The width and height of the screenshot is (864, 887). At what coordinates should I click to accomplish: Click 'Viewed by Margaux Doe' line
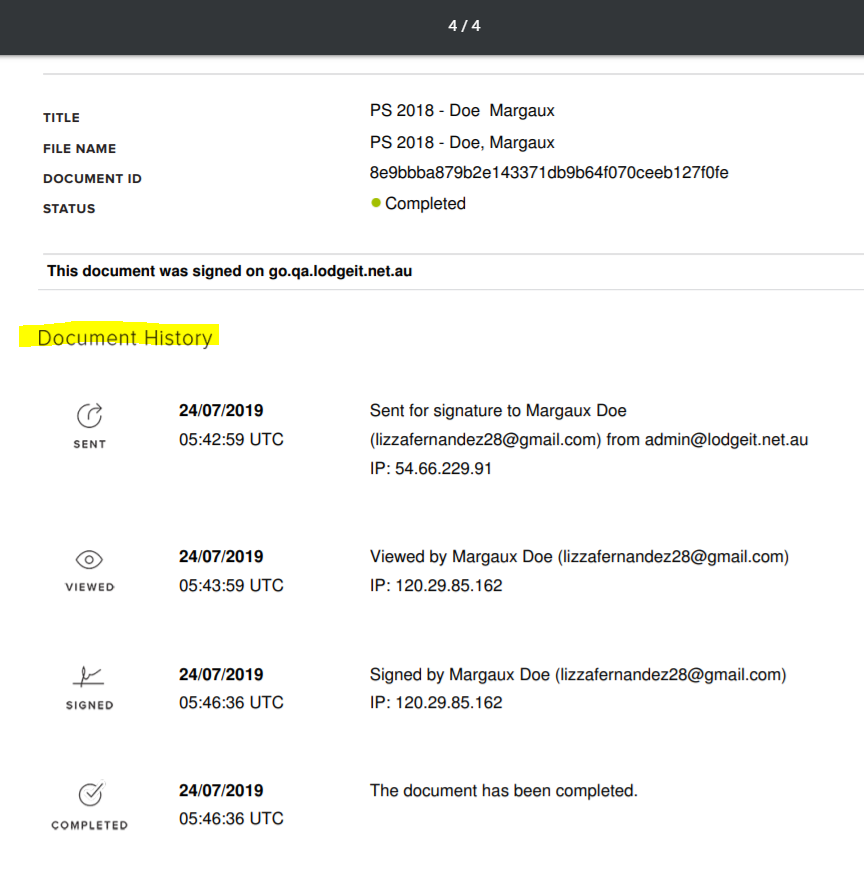pyautogui.click(x=579, y=556)
